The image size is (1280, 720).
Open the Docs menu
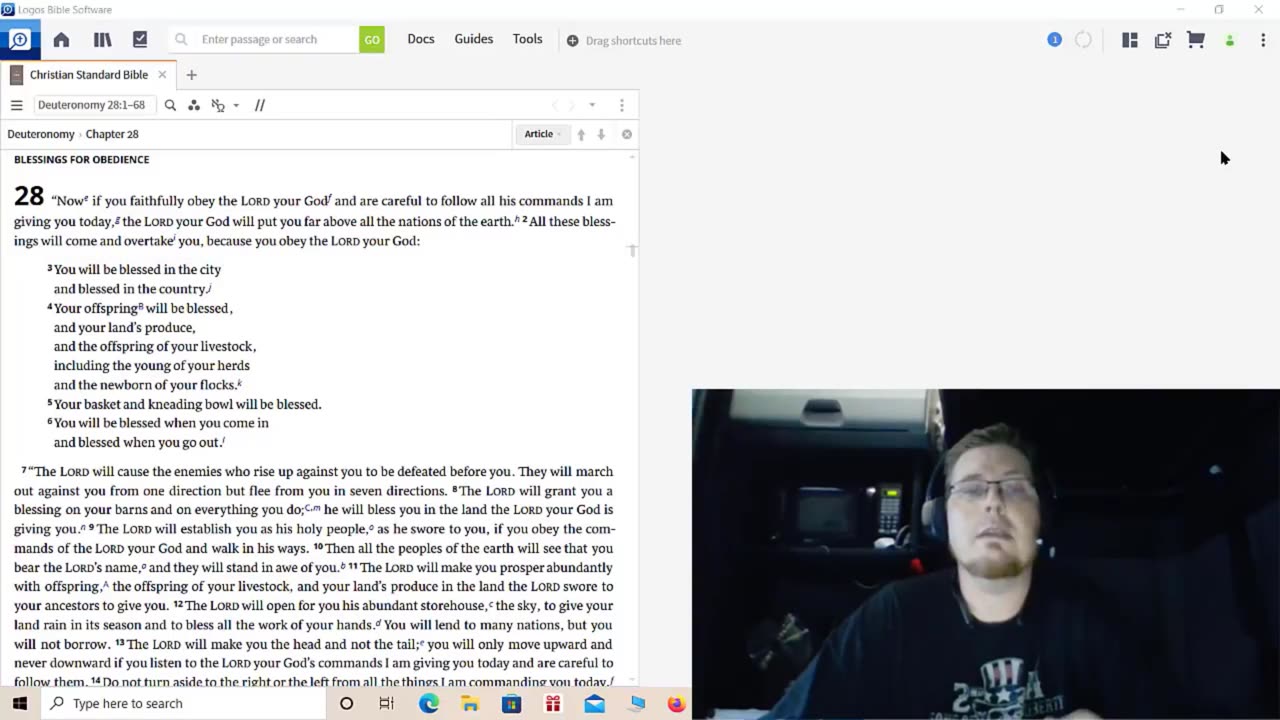tap(421, 39)
